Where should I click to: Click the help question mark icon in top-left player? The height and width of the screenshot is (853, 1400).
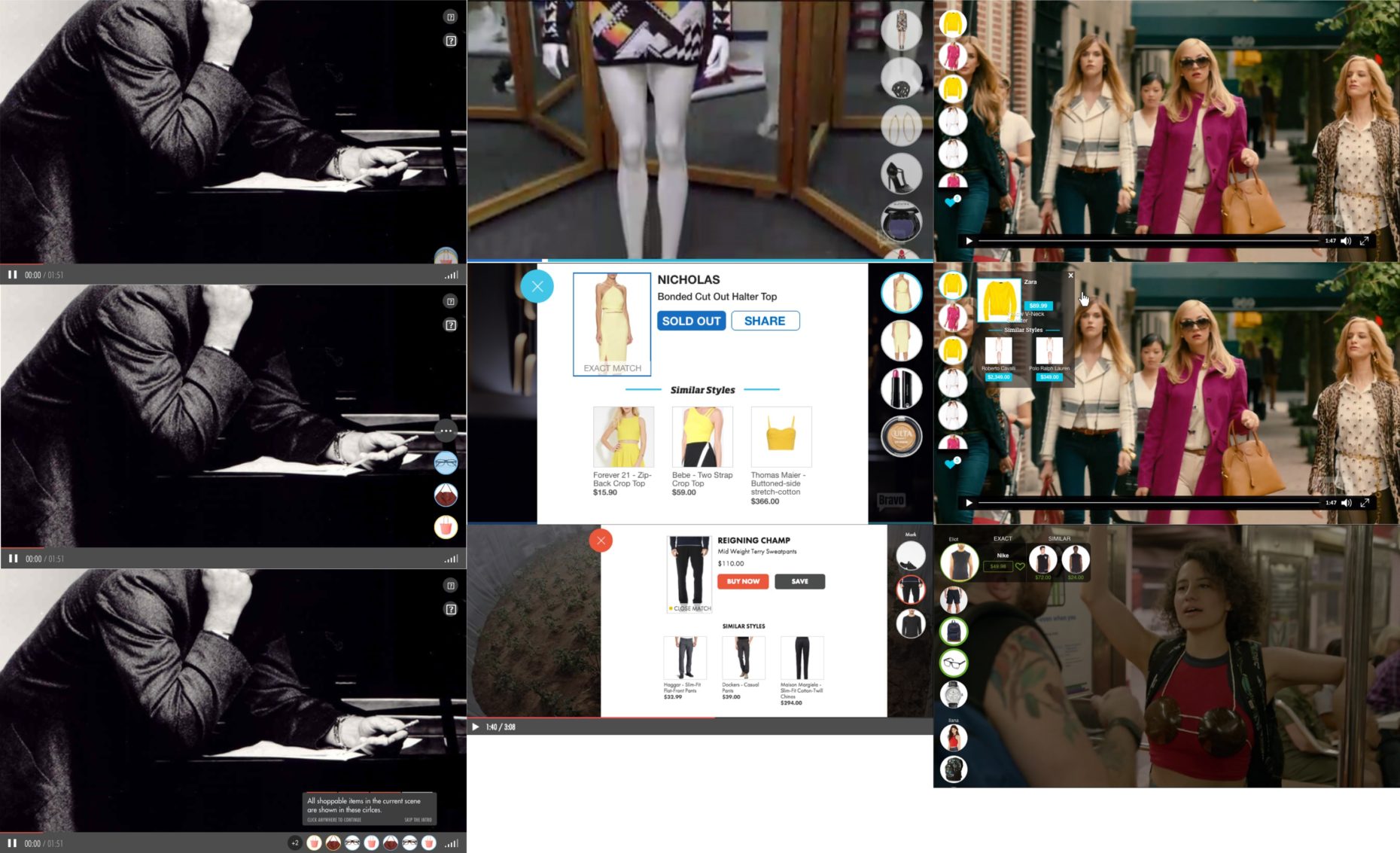click(451, 17)
